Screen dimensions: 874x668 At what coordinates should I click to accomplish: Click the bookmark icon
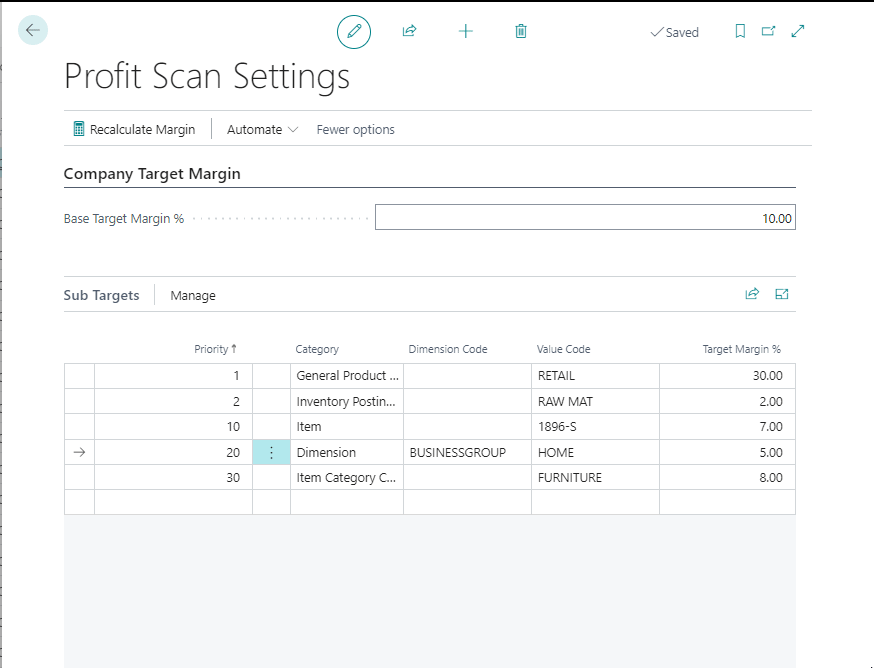(x=740, y=32)
